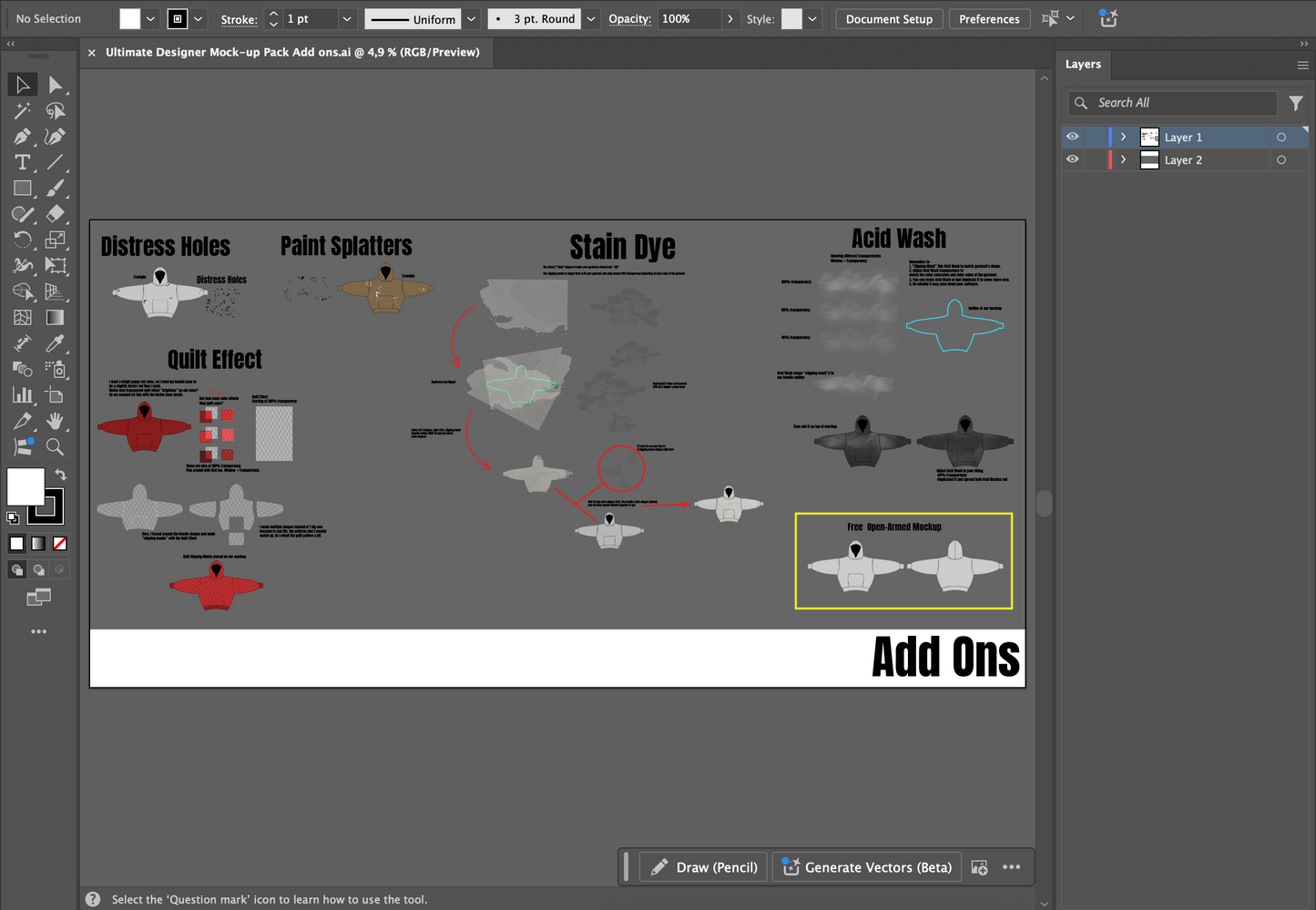Click Layer 1 target circle

(1281, 137)
